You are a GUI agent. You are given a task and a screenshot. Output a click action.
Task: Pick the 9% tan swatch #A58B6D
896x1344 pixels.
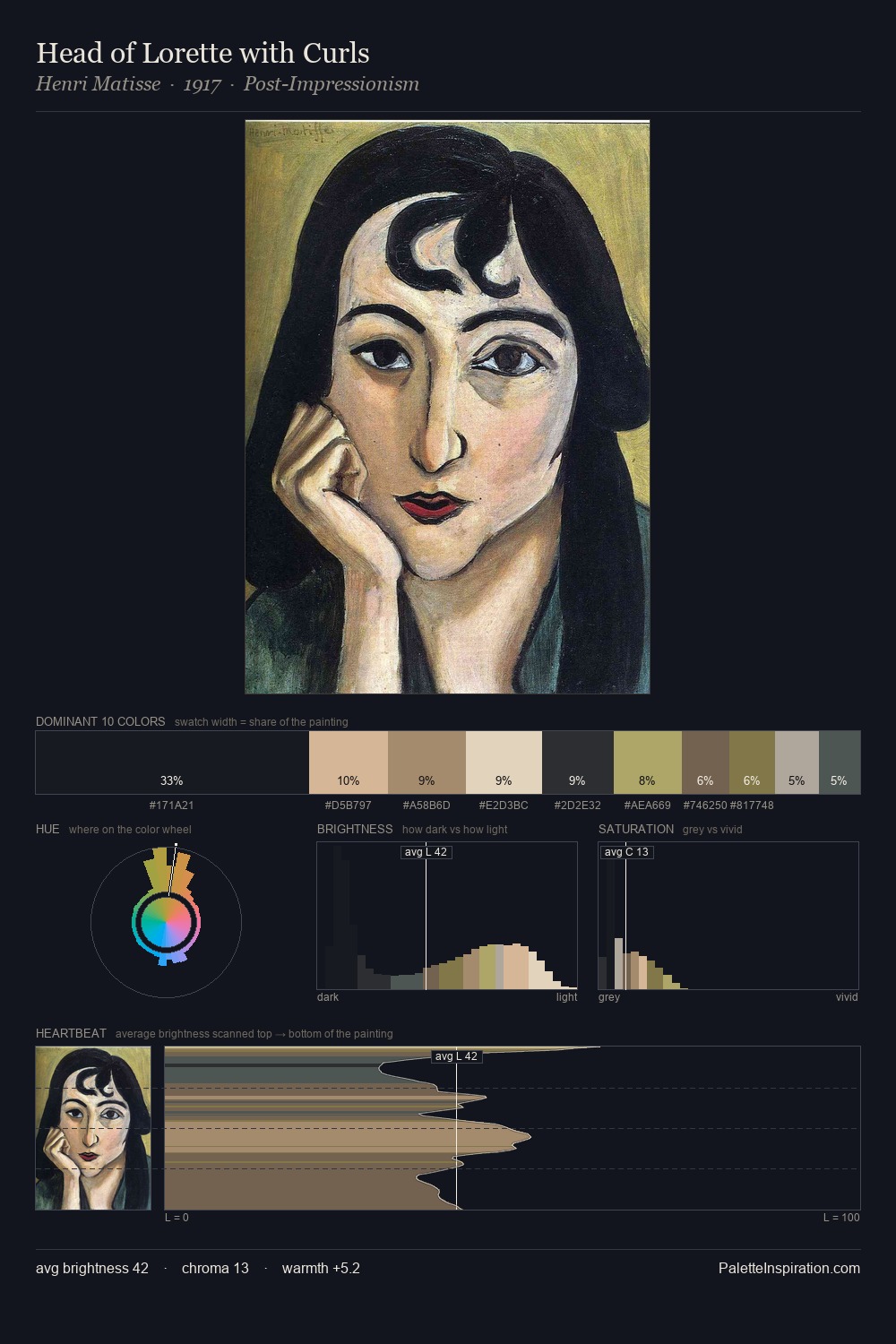[x=426, y=762]
